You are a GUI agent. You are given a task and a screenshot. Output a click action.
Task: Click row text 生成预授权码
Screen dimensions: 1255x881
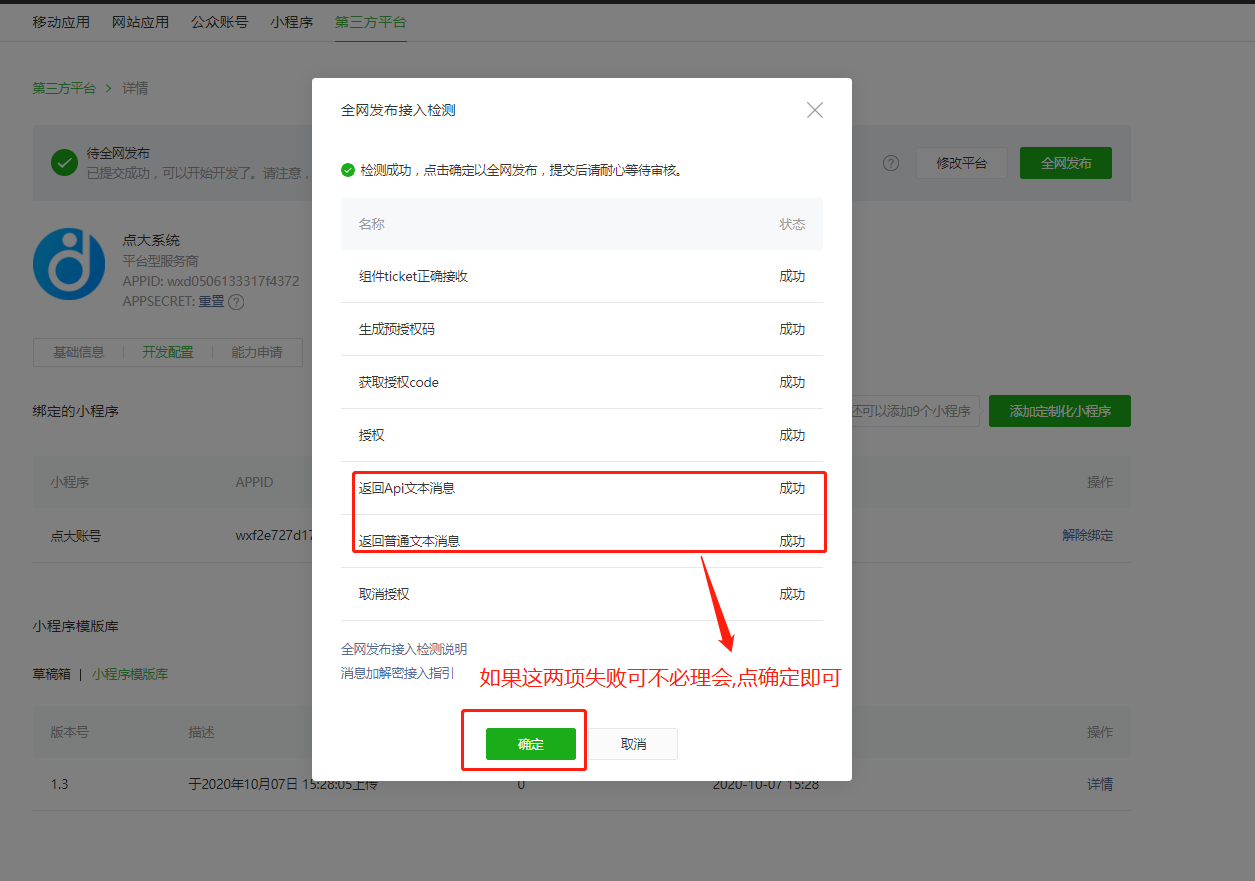pos(397,329)
